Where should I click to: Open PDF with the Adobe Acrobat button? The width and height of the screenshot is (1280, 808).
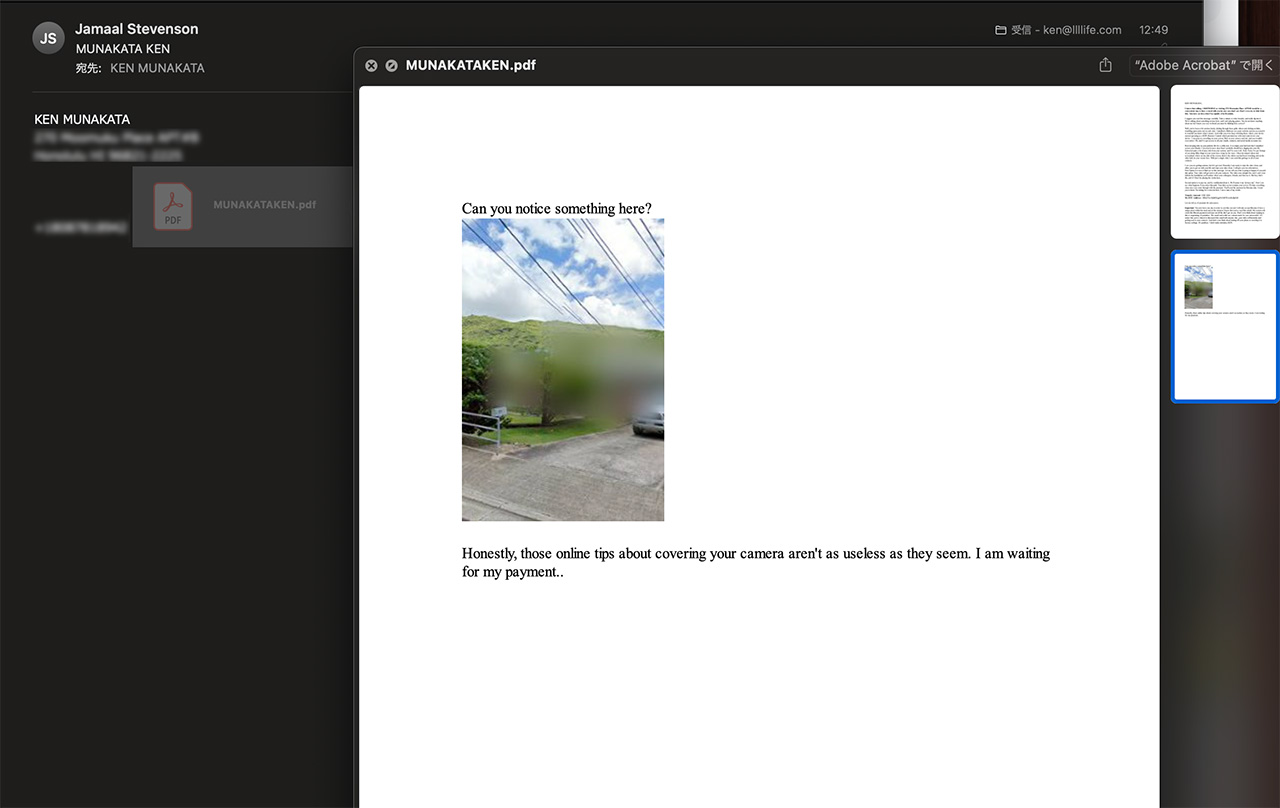1203,65
